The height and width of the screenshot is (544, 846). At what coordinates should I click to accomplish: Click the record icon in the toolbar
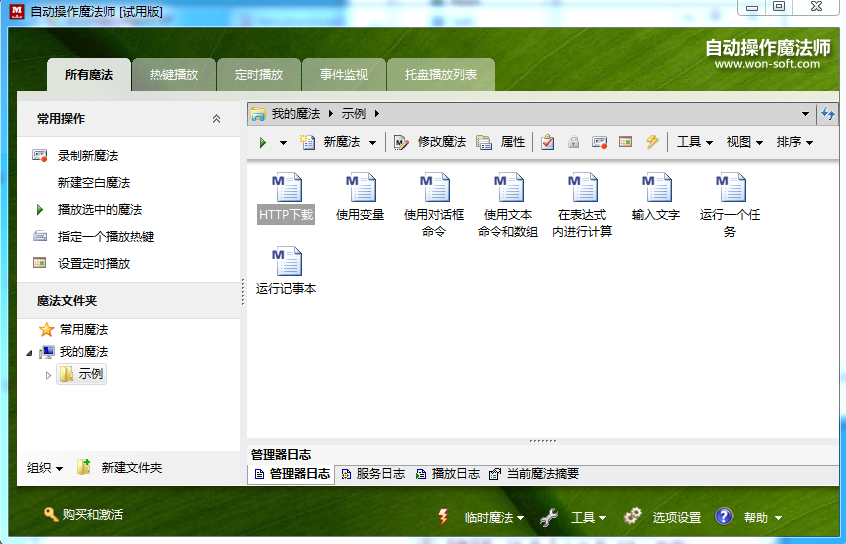[x=599, y=142]
